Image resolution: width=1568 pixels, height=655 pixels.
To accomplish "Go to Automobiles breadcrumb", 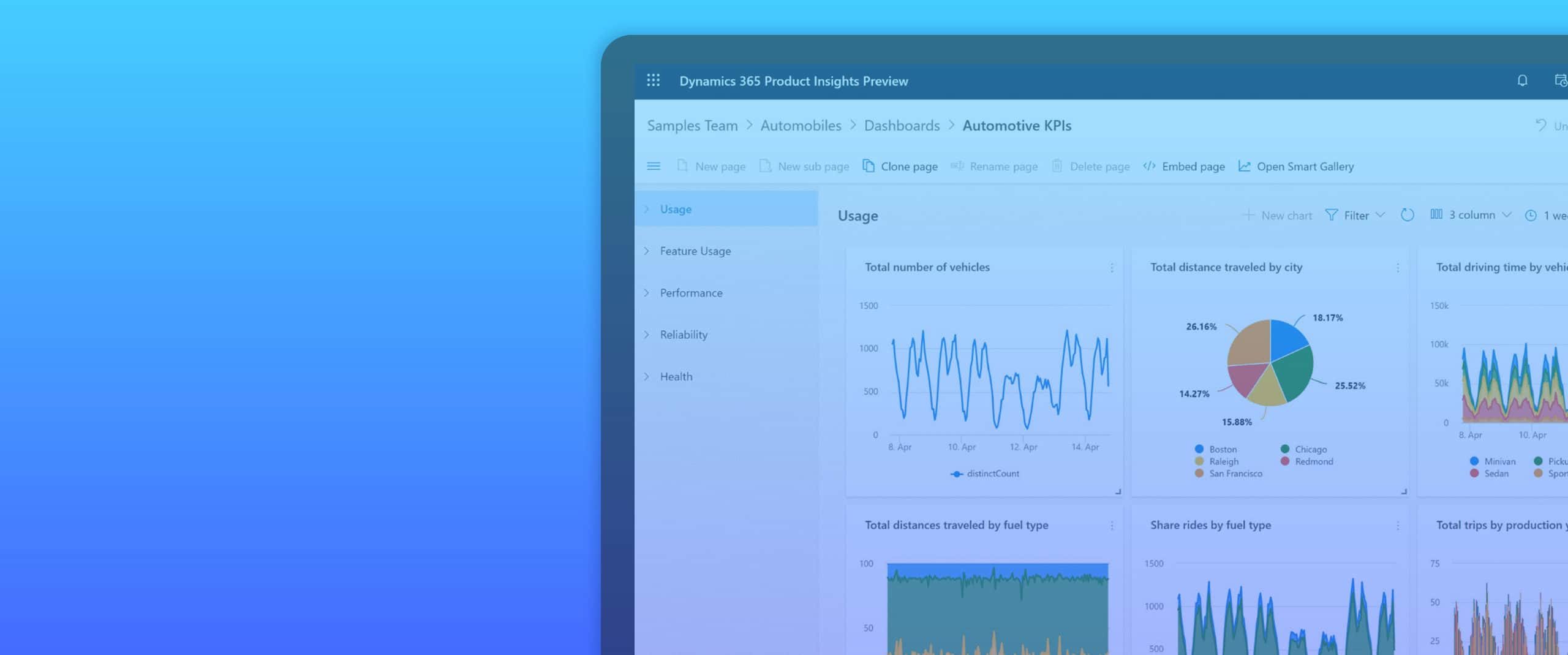I will (801, 126).
